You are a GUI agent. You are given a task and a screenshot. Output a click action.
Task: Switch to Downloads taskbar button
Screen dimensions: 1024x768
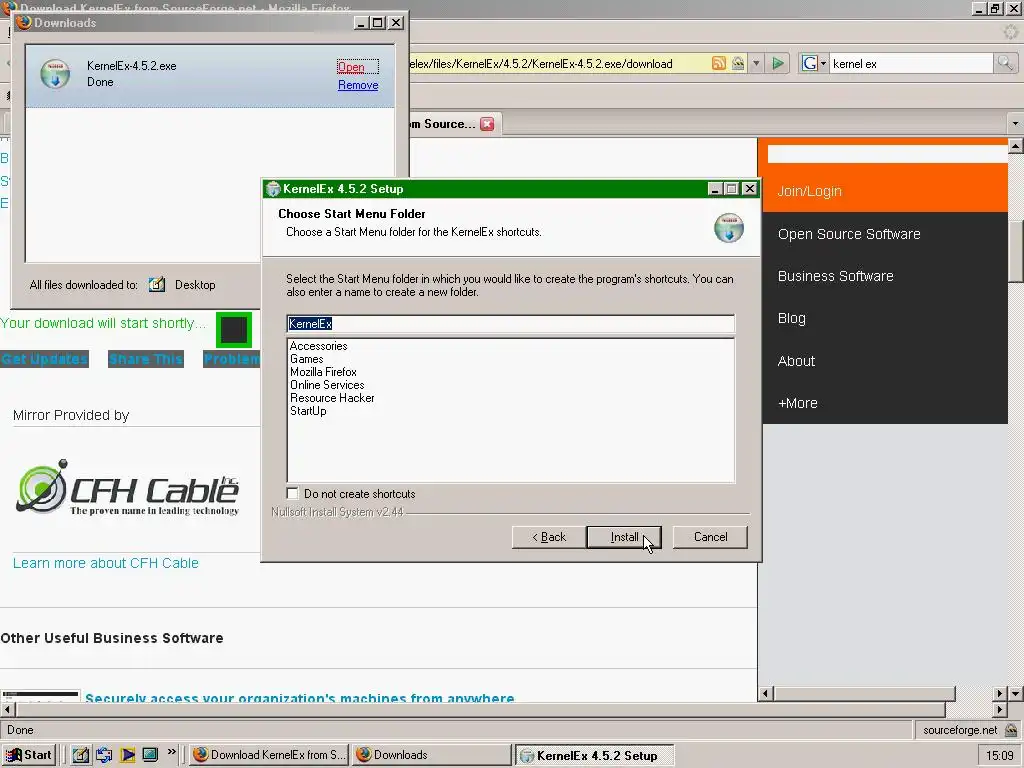[x=432, y=755]
